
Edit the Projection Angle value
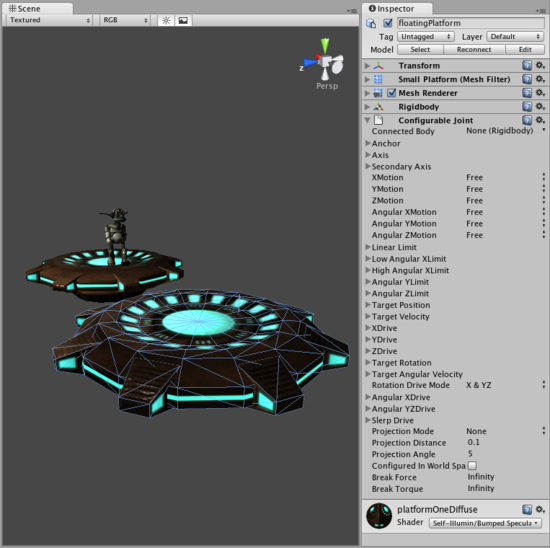point(505,454)
